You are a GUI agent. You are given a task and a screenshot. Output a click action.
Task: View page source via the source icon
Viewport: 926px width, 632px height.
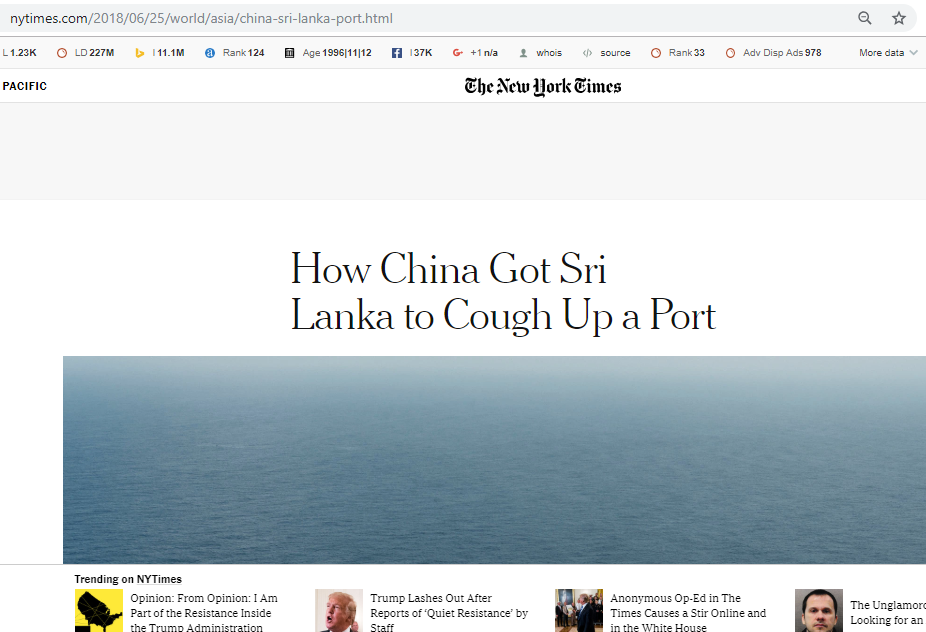tap(587, 53)
